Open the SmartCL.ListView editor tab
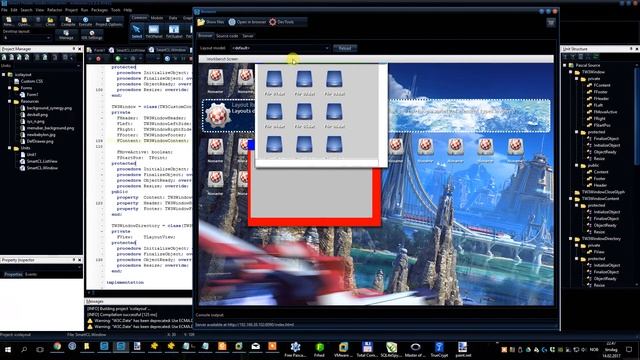Image resolution: width=640 pixels, height=360 pixels. click(x=127, y=50)
